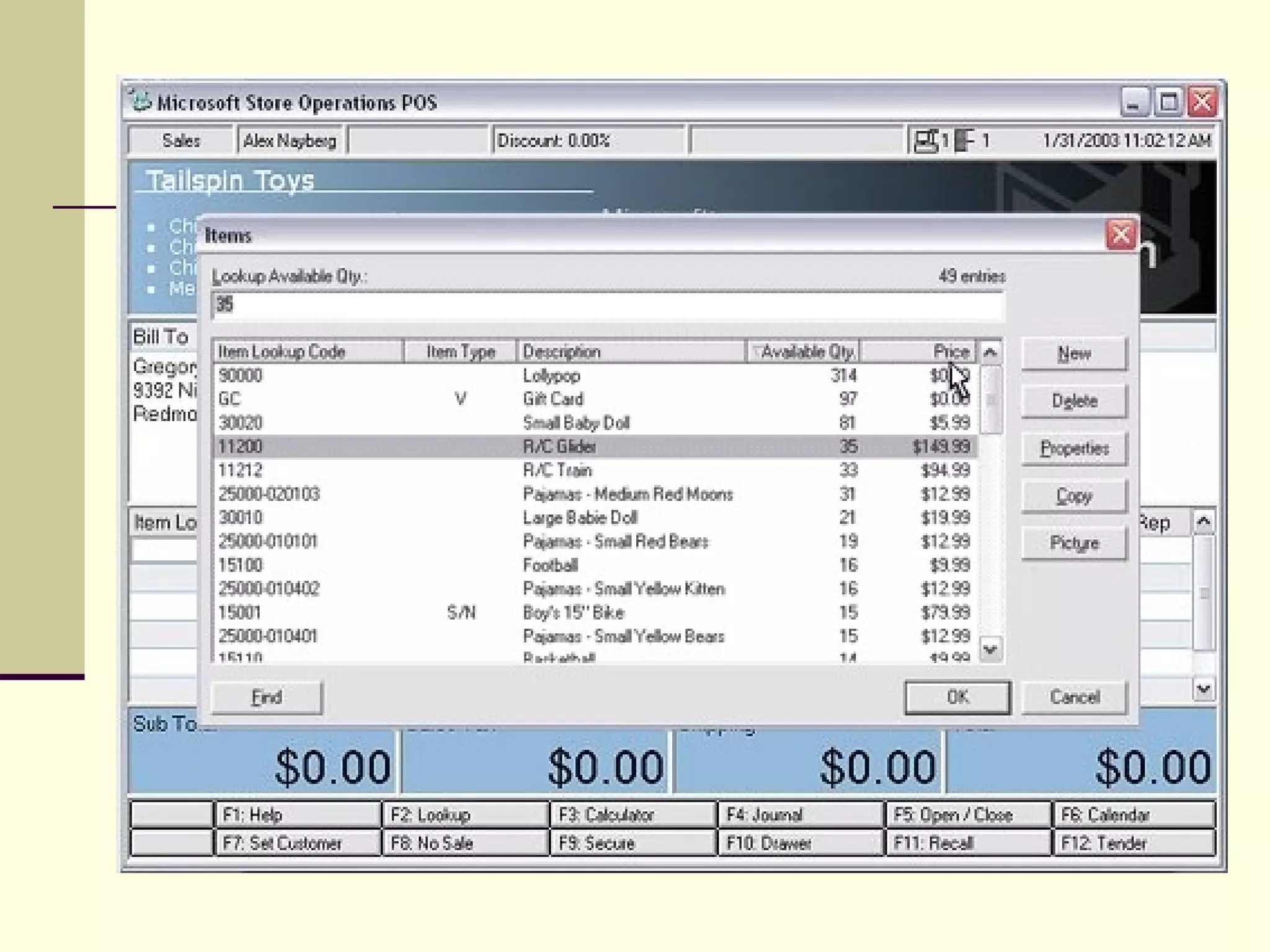Click the F3: Calculator function button

click(633, 814)
